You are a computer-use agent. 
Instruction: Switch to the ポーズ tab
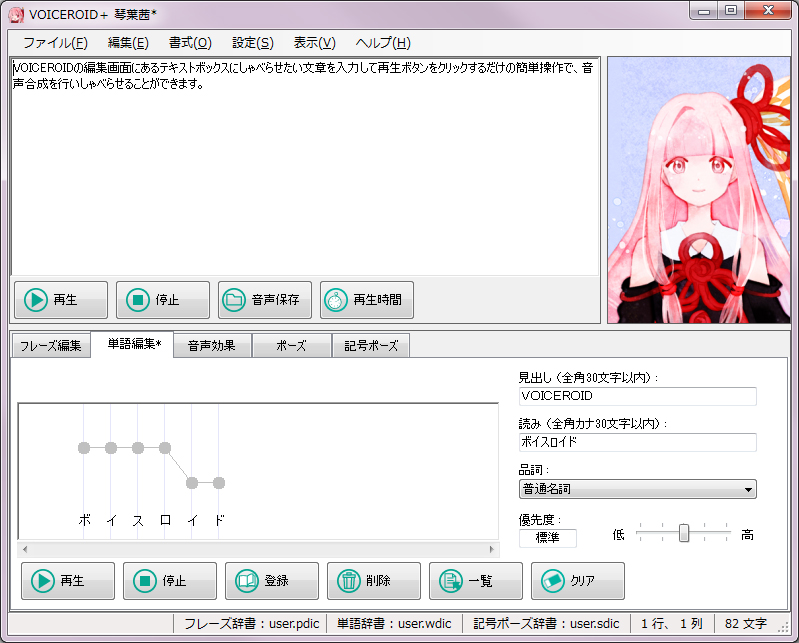[x=291, y=346]
